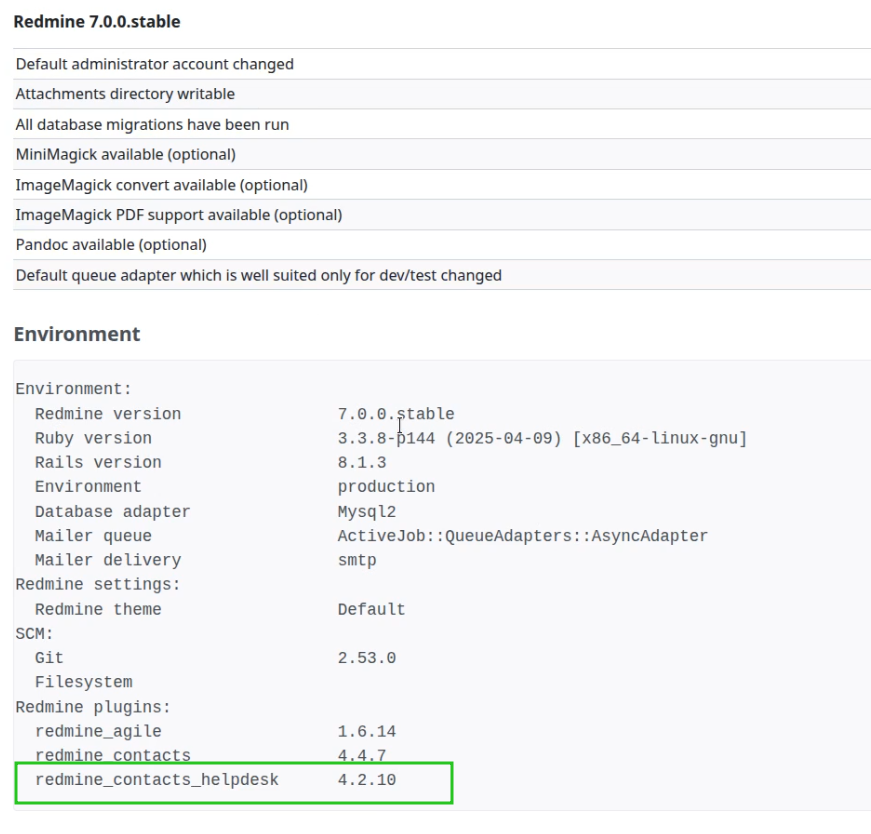
Task: Click the 'Redmine plugins:' label
Action: (93, 707)
